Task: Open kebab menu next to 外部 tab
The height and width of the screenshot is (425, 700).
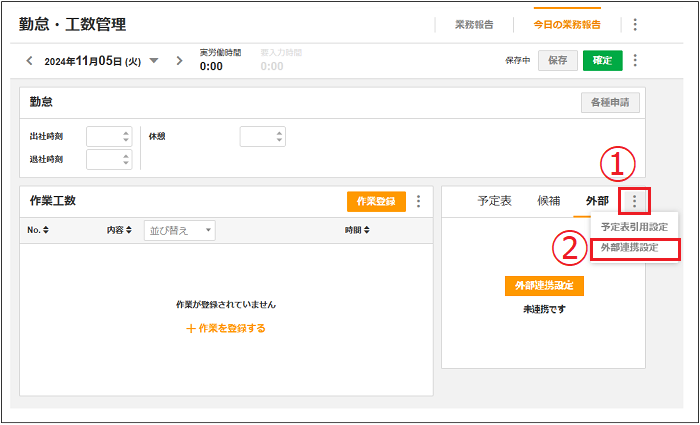Action: pos(634,202)
